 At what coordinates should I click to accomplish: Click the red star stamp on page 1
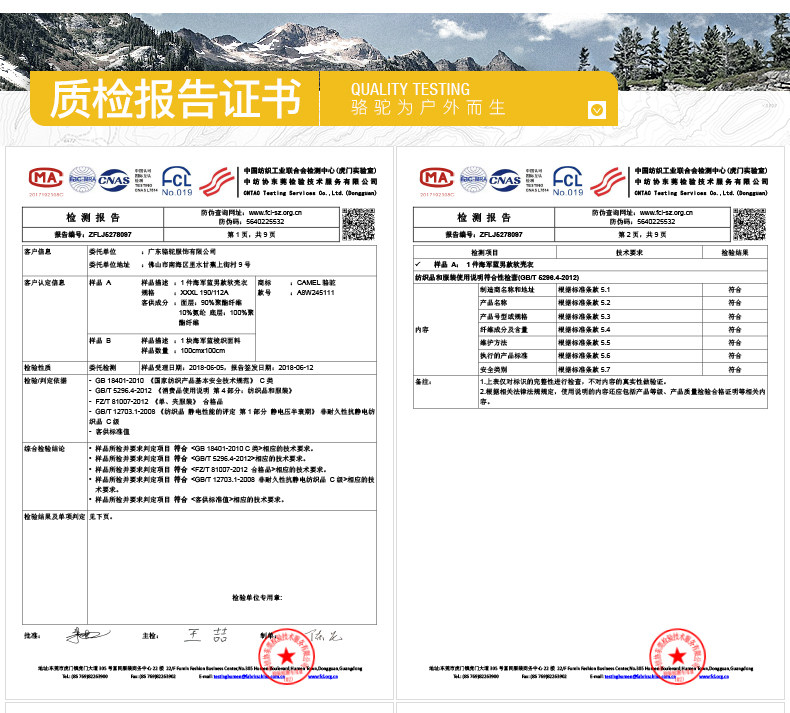[x=286, y=657]
